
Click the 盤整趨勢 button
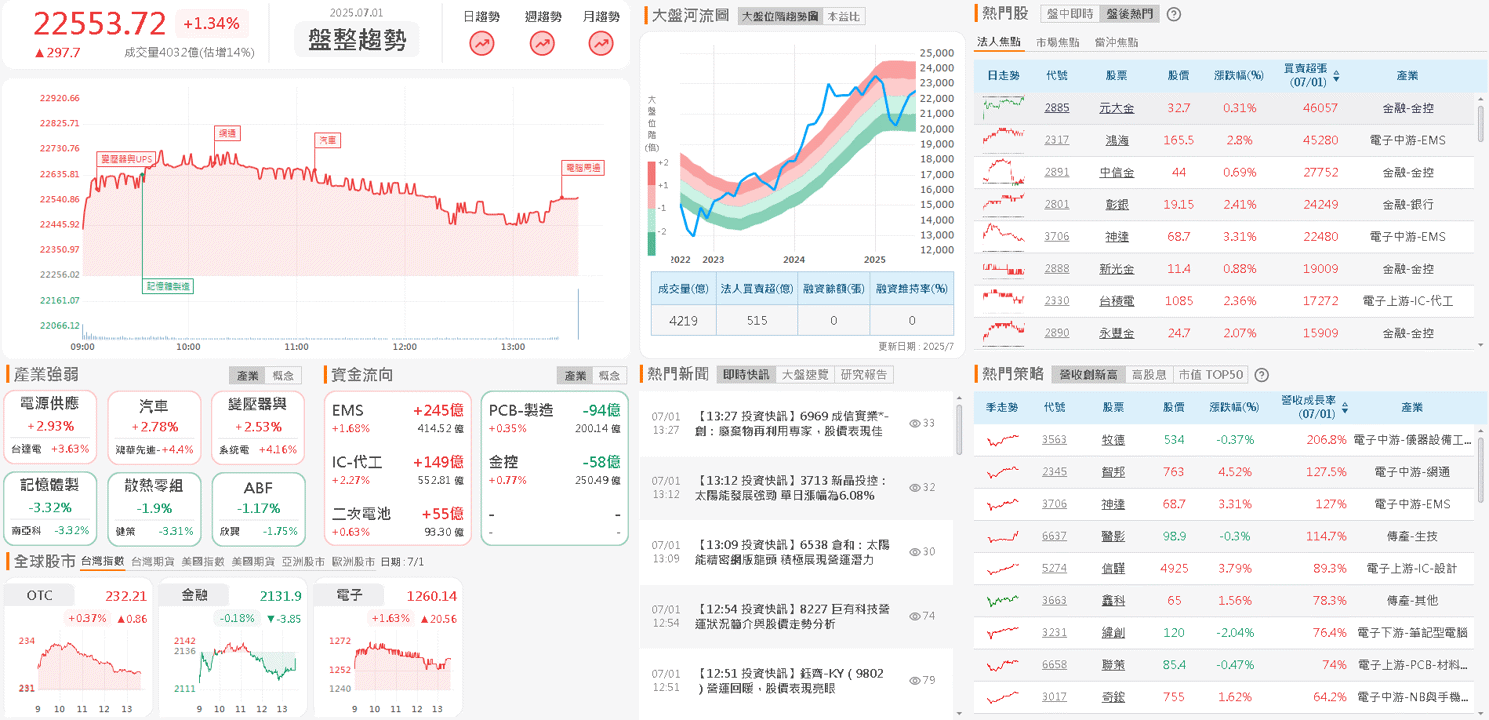click(357, 40)
